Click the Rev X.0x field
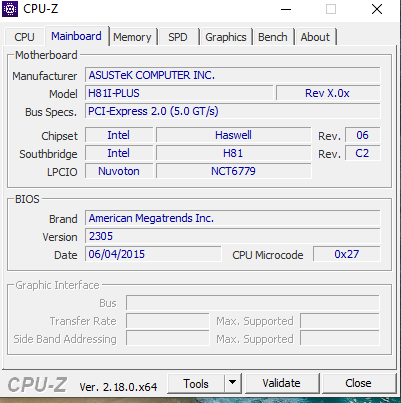Viewport: 401px width, 403px height. tap(328, 93)
